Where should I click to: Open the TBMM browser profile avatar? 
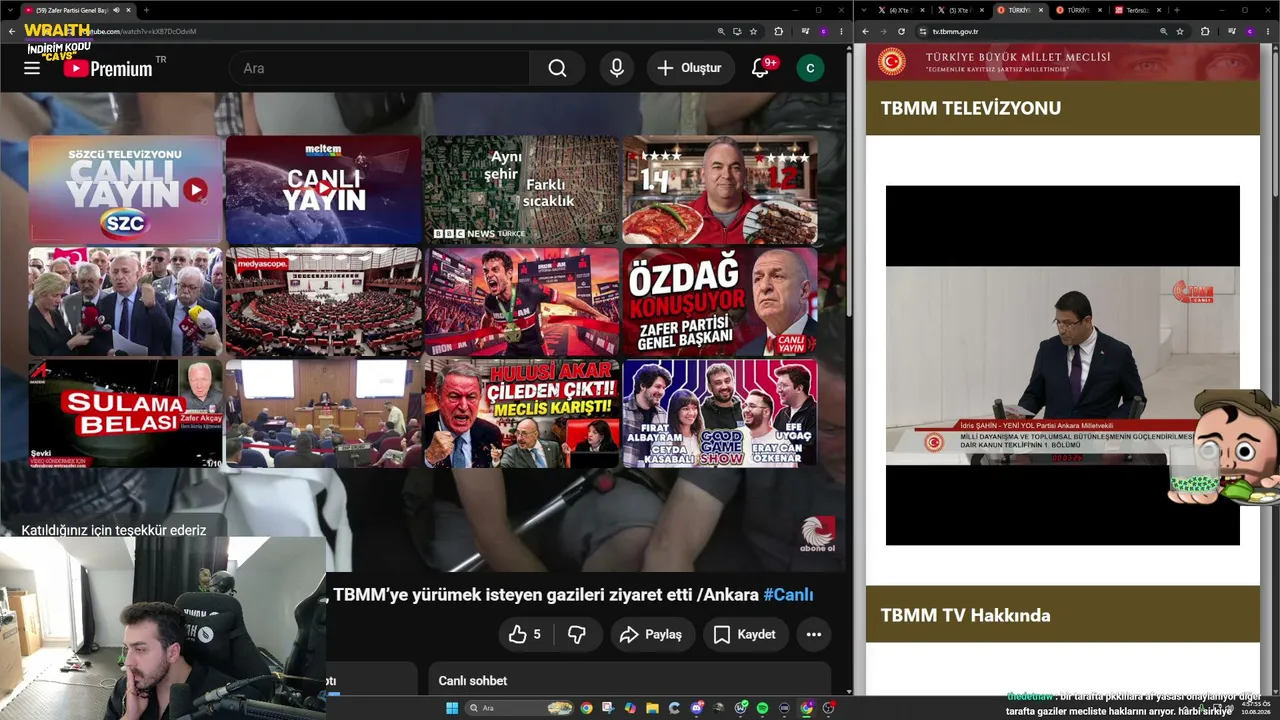pyautogui.click(x=1250, y=31)
